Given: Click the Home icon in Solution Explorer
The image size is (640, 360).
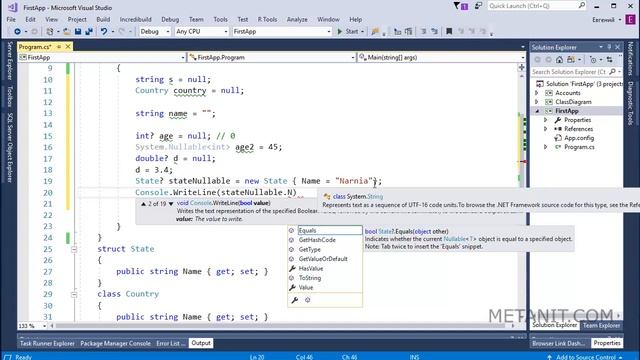Looking at the screenshot, I should [559, 60].
